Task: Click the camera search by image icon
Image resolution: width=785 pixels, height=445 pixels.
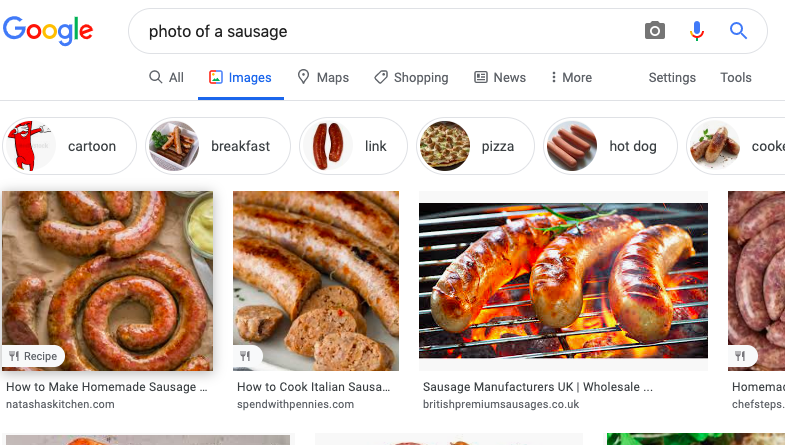Action: [655, 31]
